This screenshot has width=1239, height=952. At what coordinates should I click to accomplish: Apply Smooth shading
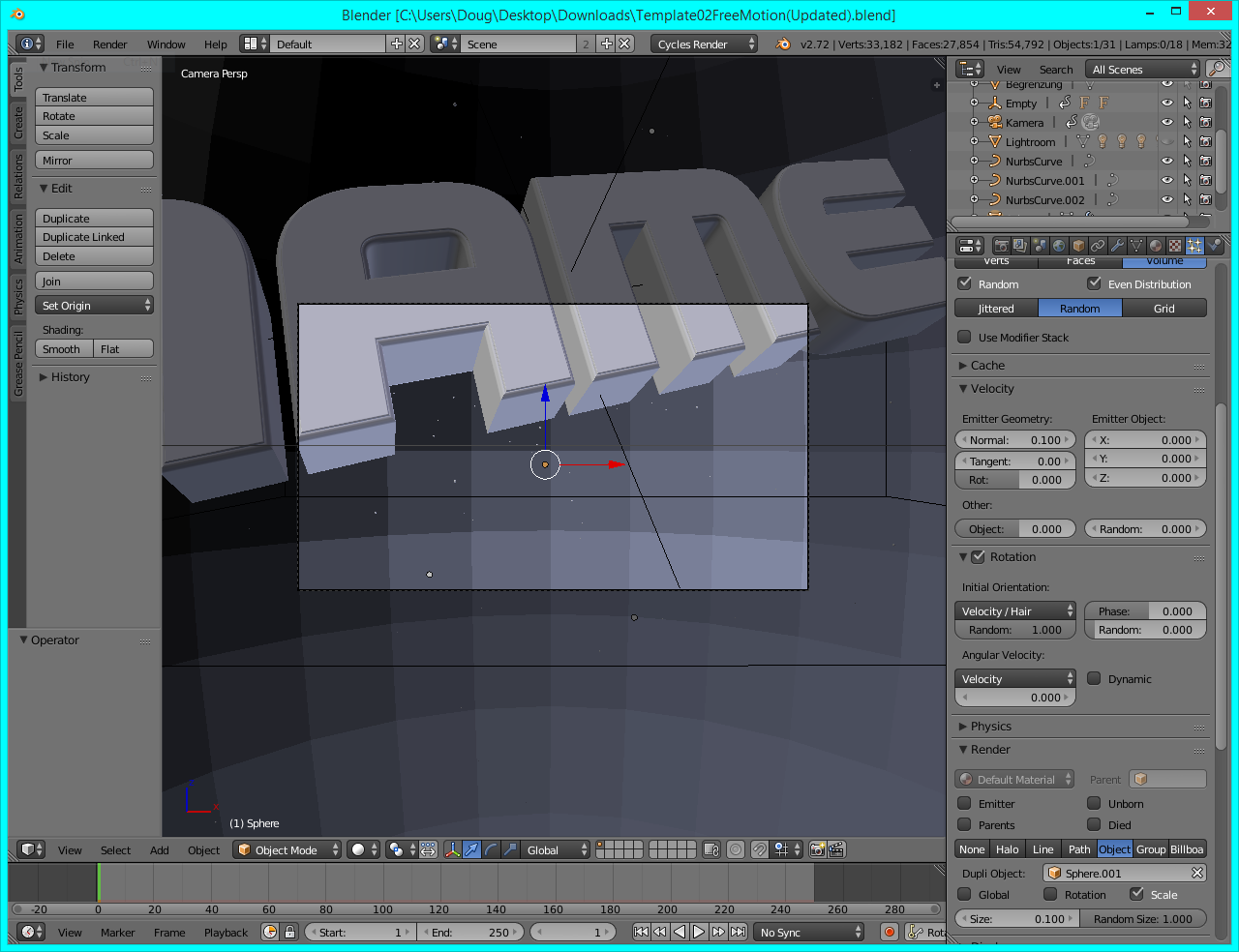63,348
